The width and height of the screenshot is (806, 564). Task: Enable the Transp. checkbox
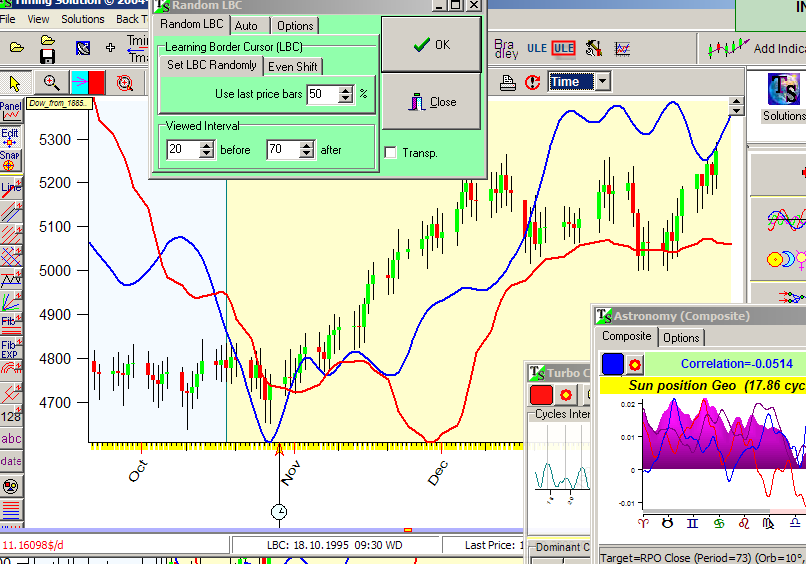391,152
